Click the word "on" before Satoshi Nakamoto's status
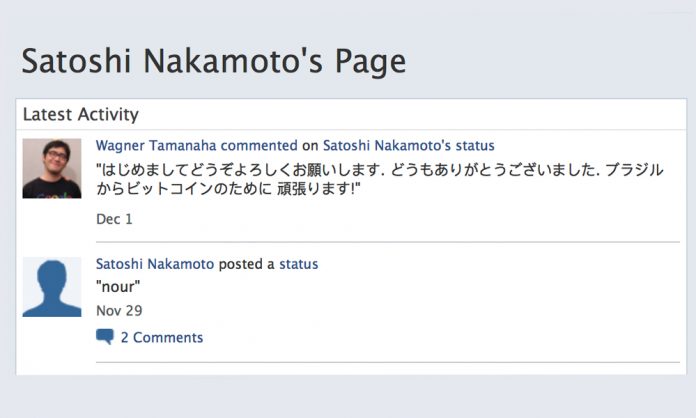696x418 pixels. 310,145
